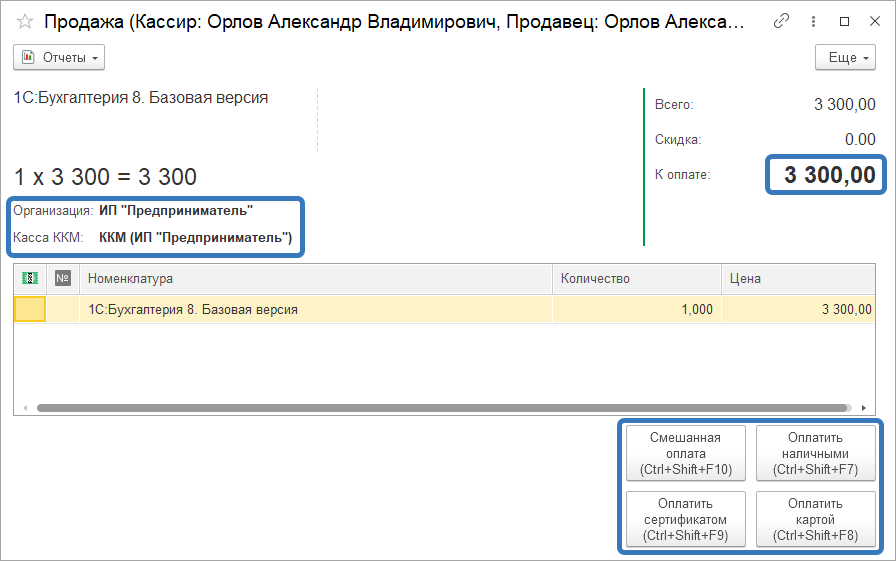The width and height of the screenshot is (896, 561).
Task: Click the scrollbar left arrow
Action: coord(25,408)
